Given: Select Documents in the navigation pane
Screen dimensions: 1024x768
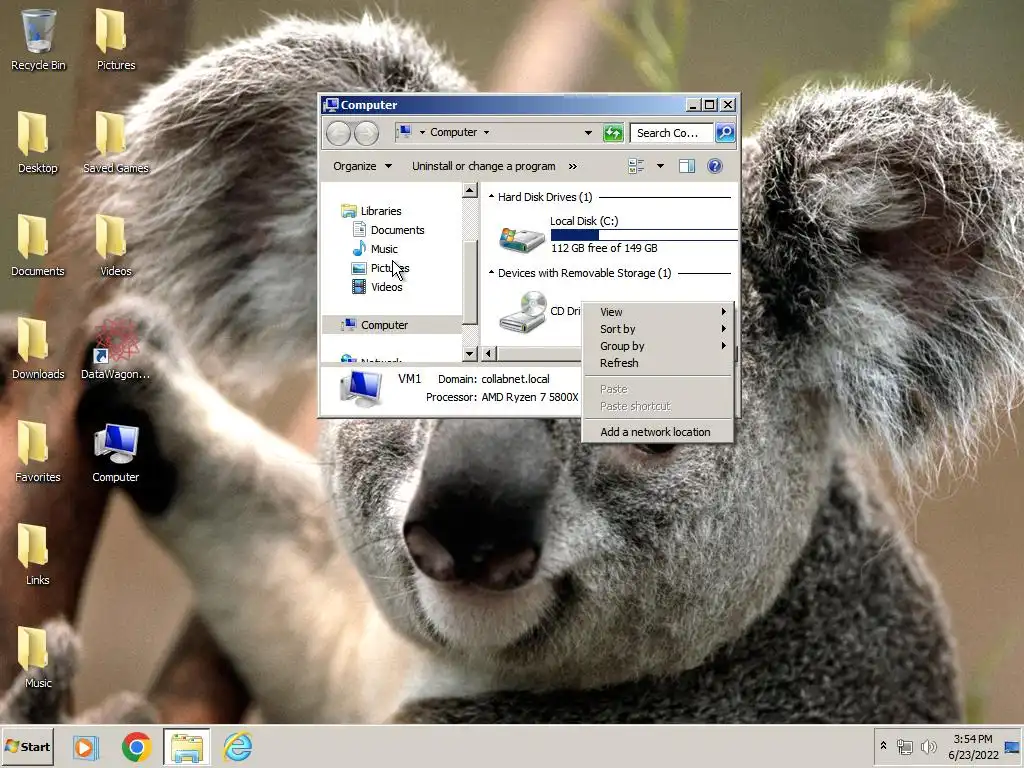Looking at the screenshot, I should (397, 230).
